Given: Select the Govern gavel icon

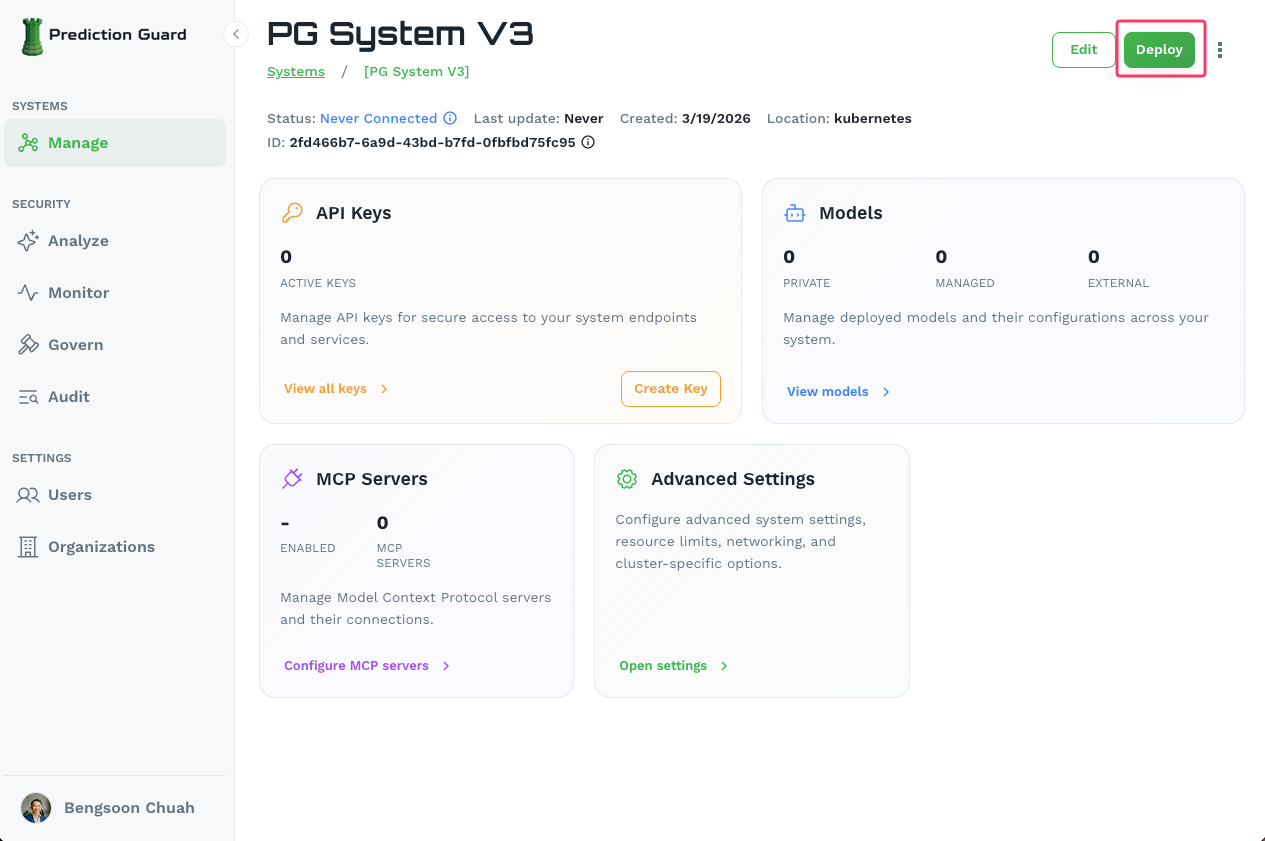Looking at the screenshot, I should [x=28, y=344].
